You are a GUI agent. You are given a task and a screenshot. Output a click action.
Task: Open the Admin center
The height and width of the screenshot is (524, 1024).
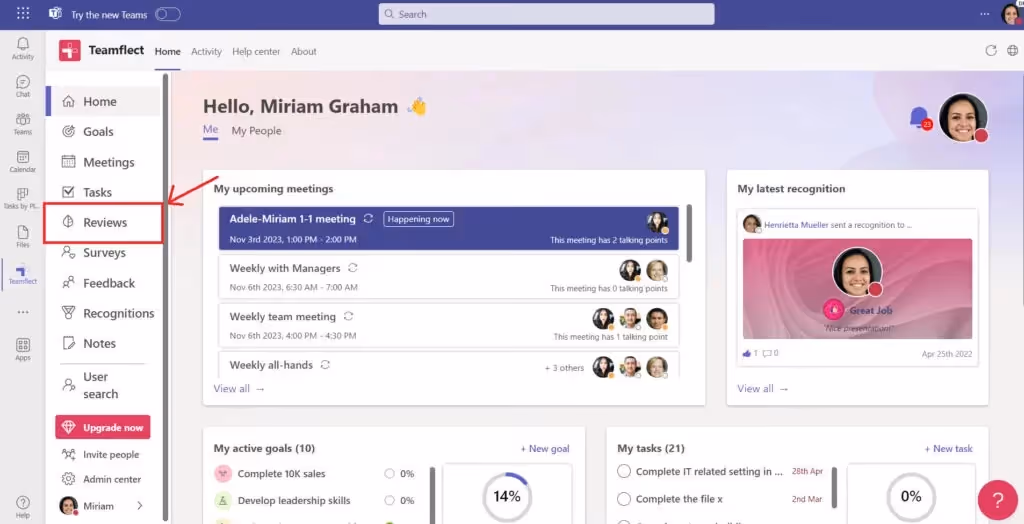tap(101, 479)
